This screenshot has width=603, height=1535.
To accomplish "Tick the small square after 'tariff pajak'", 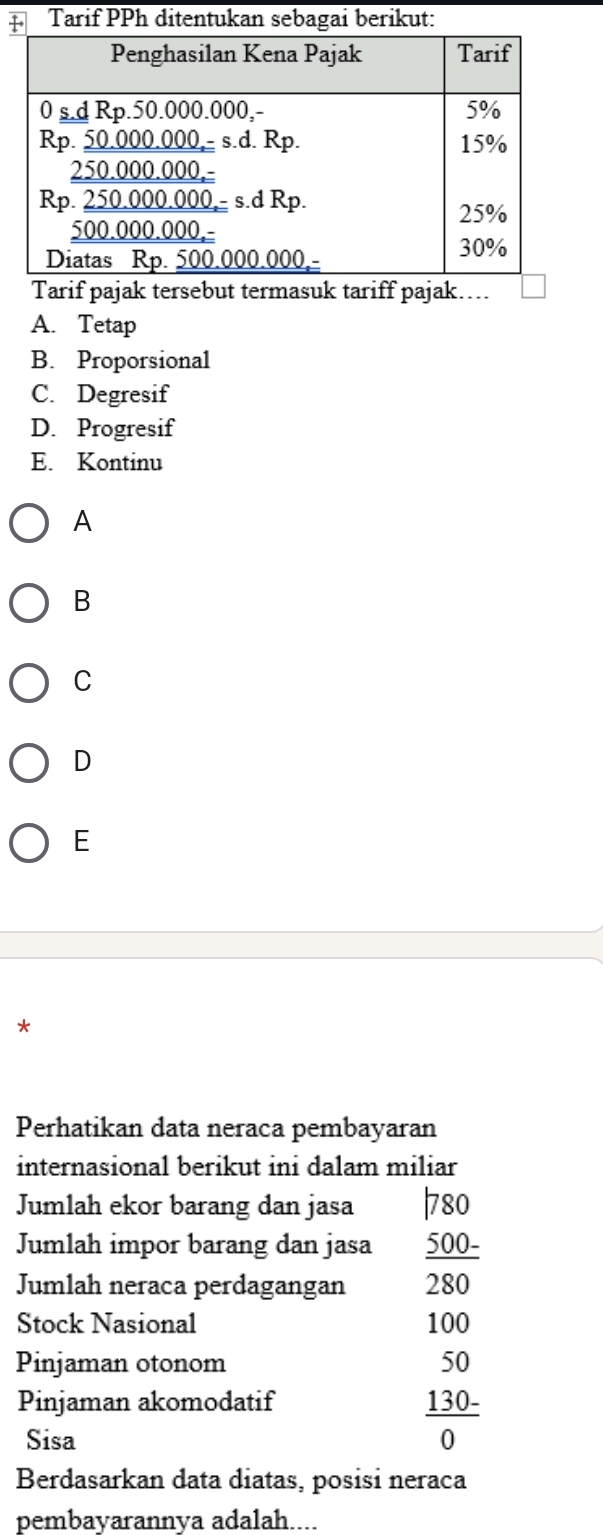I will click(537, 290).
